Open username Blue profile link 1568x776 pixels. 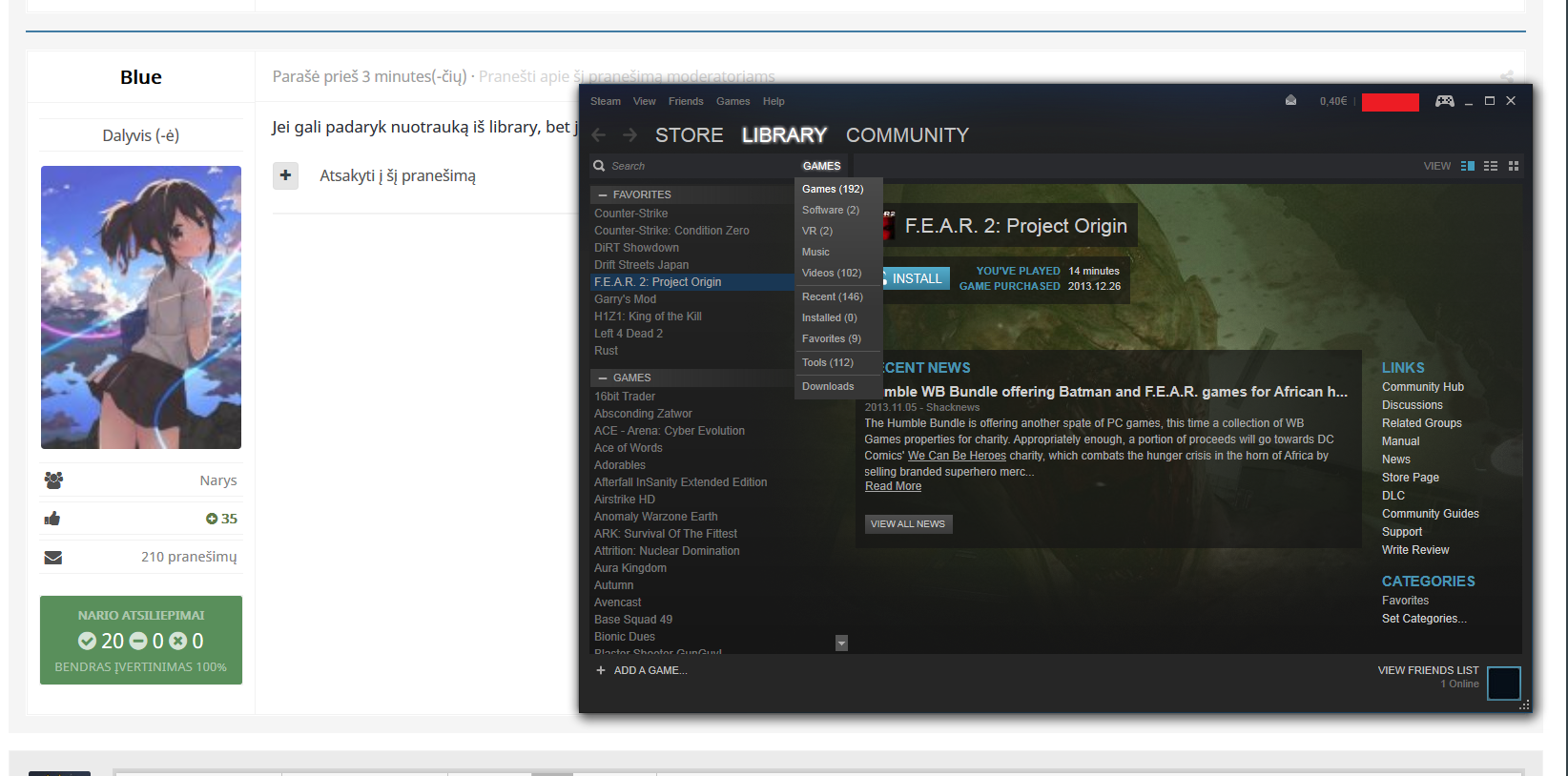[141, 77]
